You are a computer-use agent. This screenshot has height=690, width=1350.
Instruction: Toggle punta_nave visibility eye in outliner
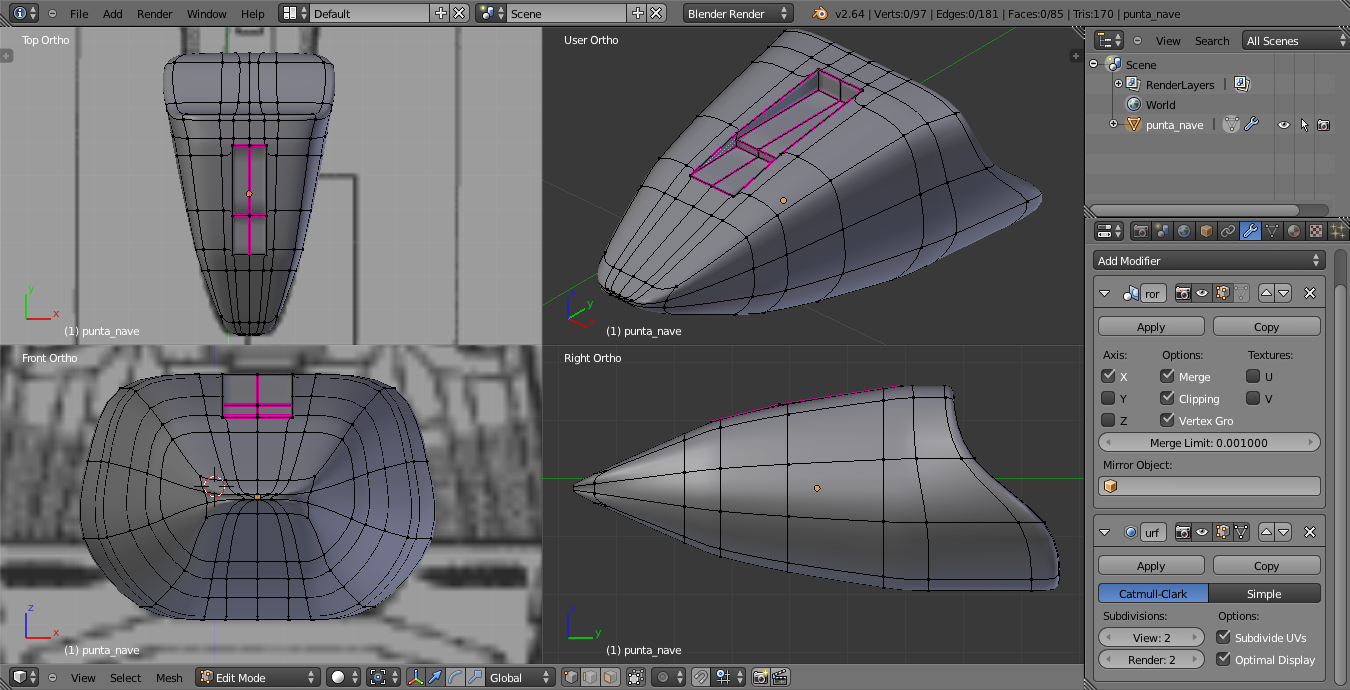pos(1284,125)
